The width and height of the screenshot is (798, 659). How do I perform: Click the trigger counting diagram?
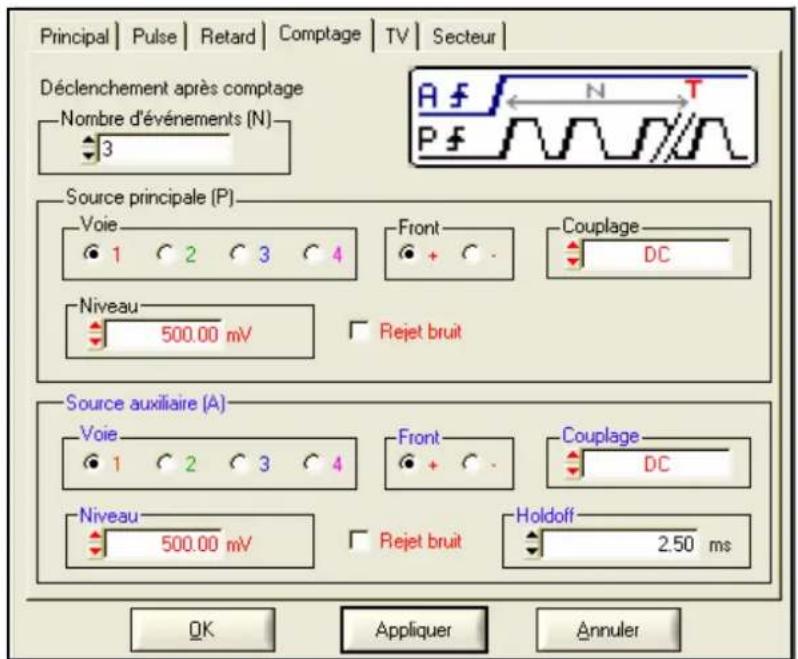583,117
